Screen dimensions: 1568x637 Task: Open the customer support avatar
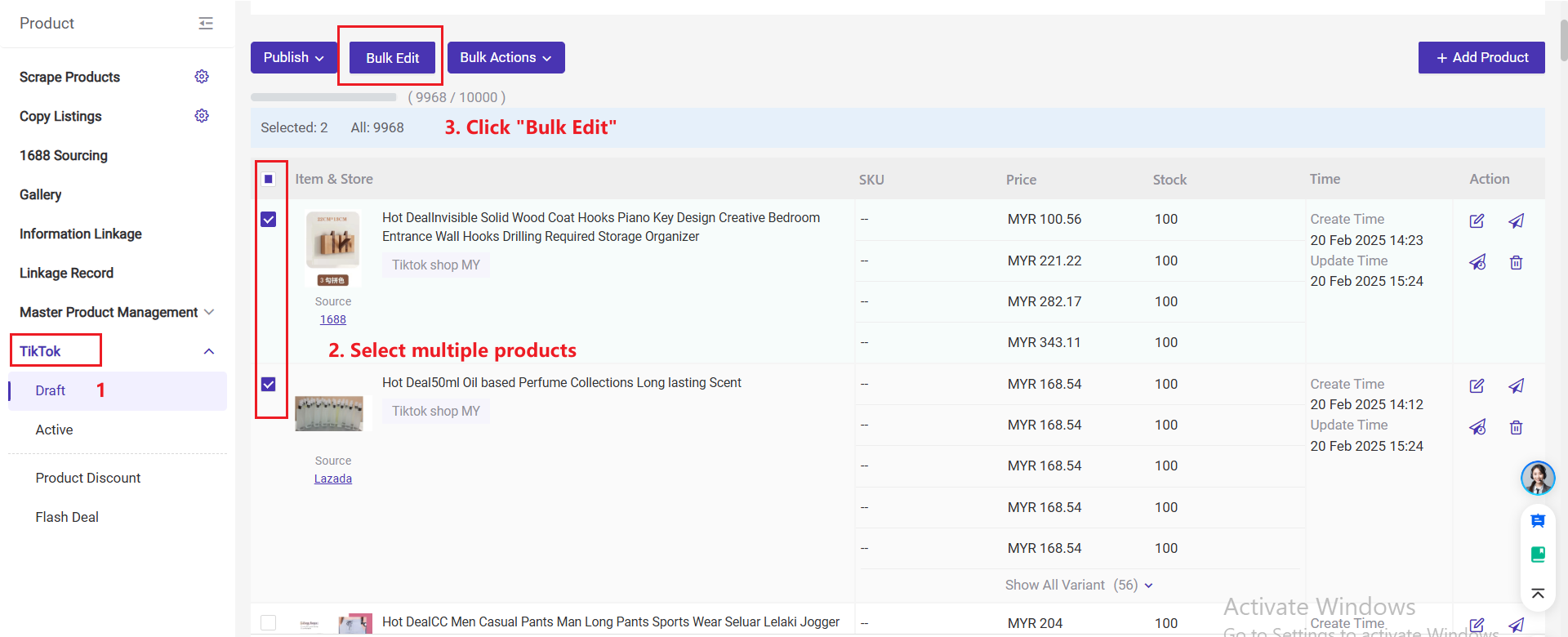tap(1538, 478)
